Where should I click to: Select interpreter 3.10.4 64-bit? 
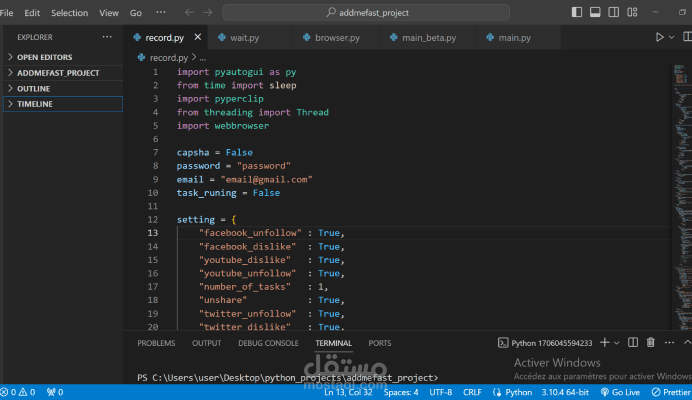coord(565,392)
